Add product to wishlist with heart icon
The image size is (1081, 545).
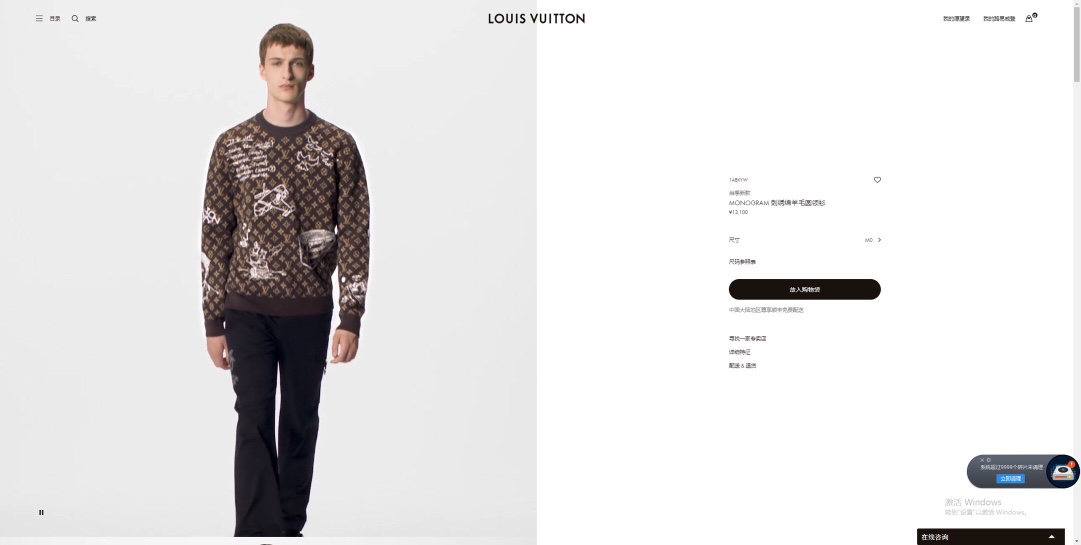[x=877, y=180]
